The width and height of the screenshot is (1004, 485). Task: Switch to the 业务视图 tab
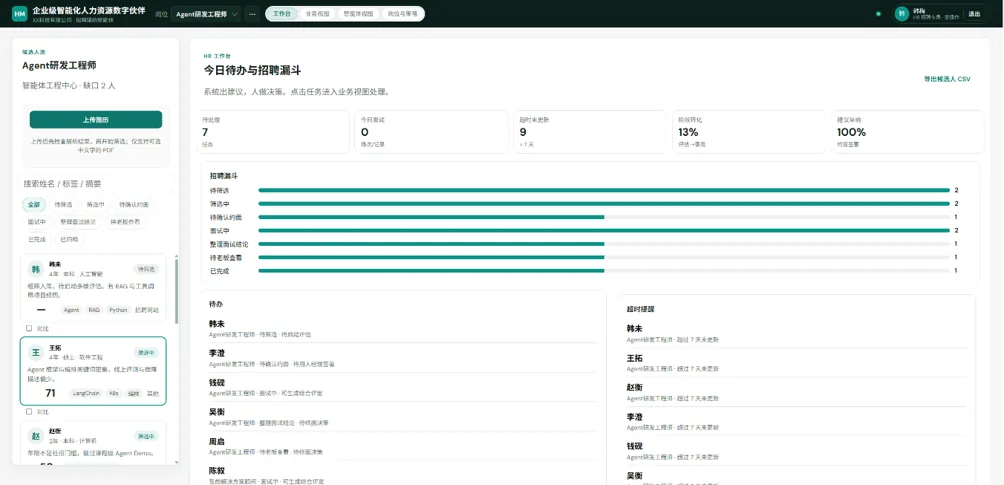point(317,13)
